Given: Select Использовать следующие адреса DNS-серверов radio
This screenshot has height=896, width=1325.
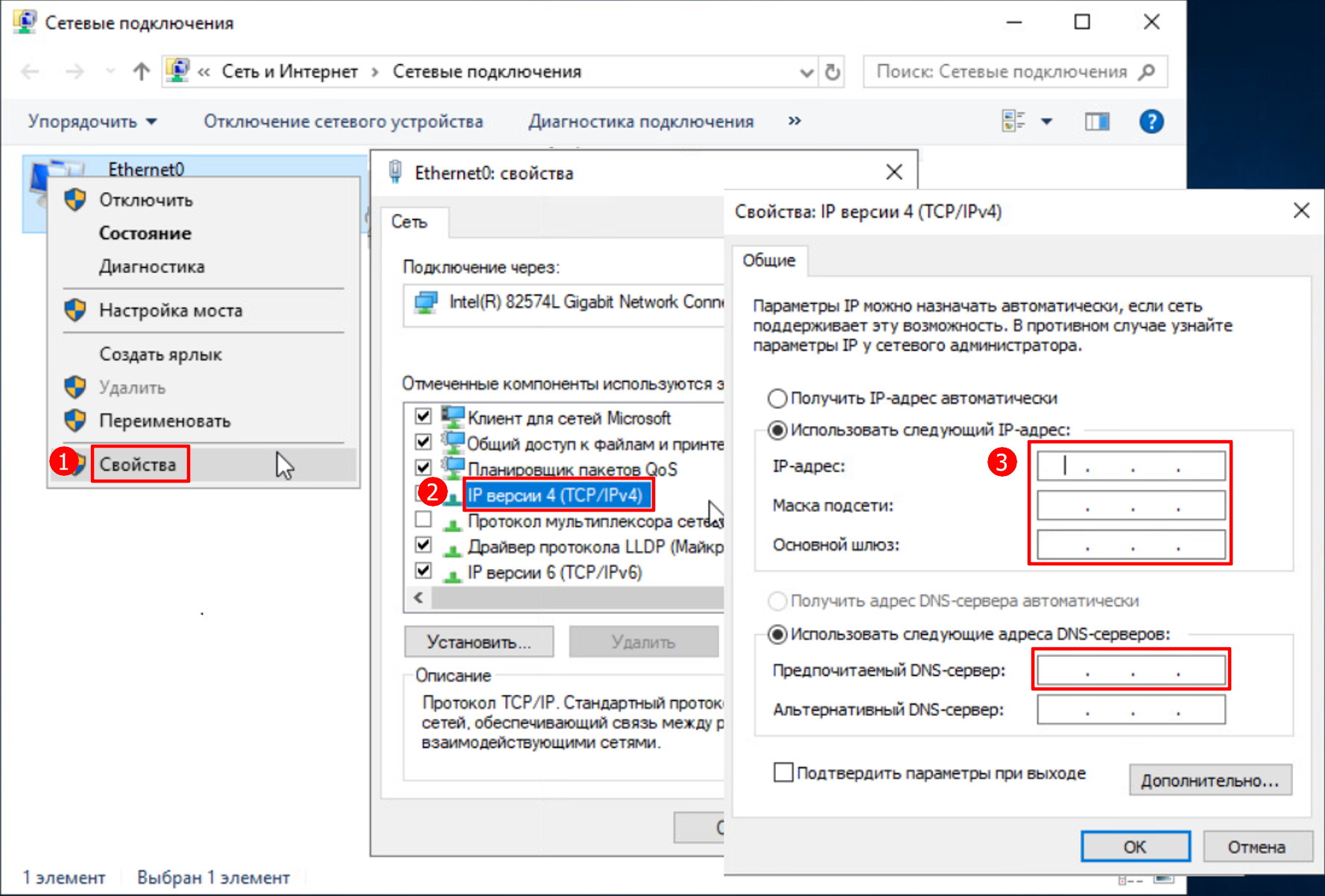Looking at the screenshot, I should [777, 635].
